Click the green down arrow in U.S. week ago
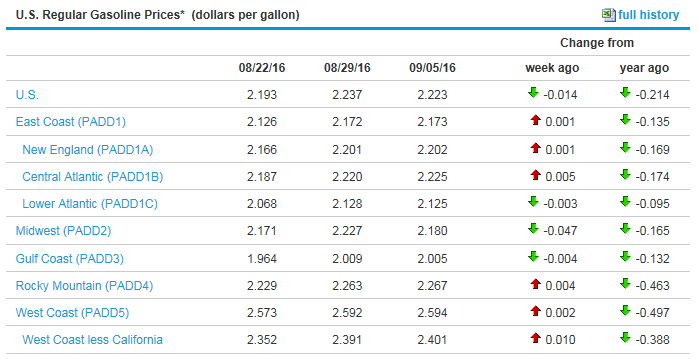The image size is (698, 361). [533, 93]
